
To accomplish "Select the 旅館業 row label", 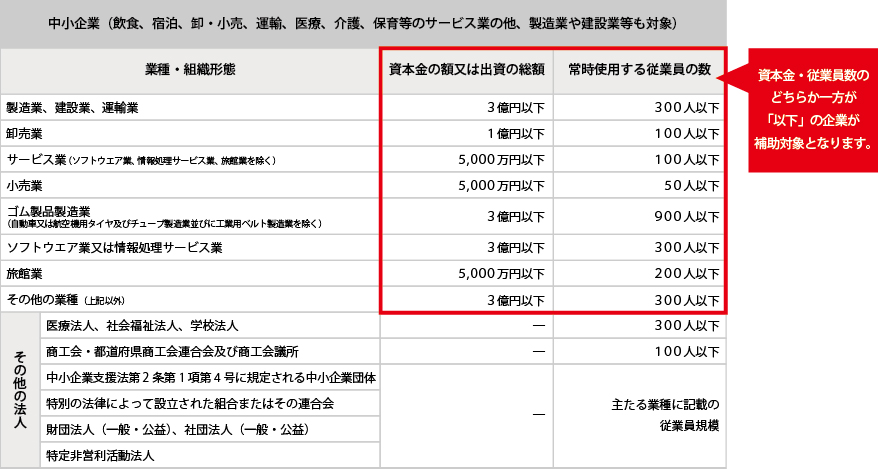I will pos(25,273).
